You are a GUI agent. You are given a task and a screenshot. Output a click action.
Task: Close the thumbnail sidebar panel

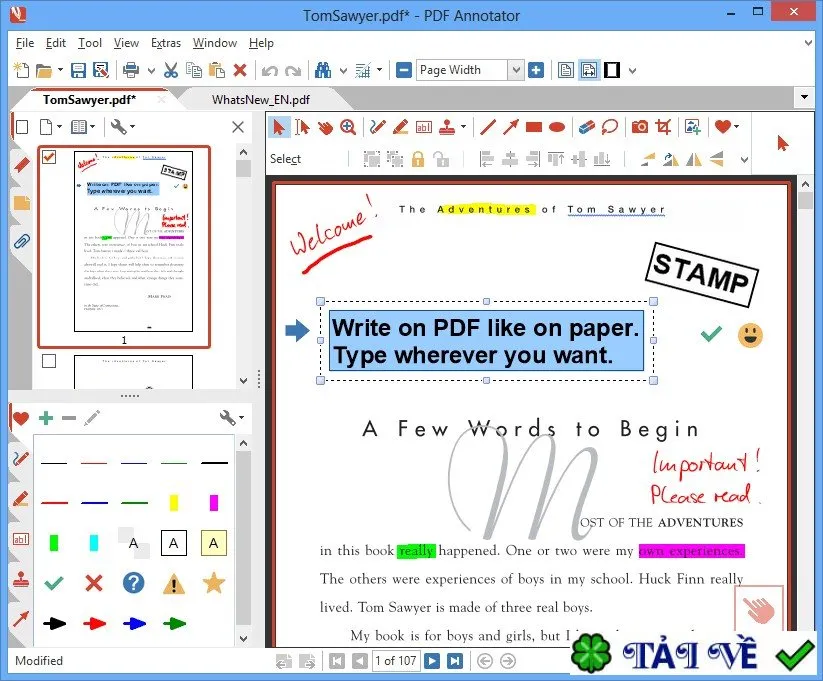click(238, 127)
